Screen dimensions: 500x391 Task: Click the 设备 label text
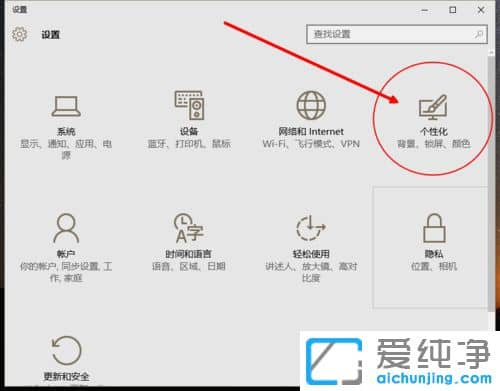[189, 131]
